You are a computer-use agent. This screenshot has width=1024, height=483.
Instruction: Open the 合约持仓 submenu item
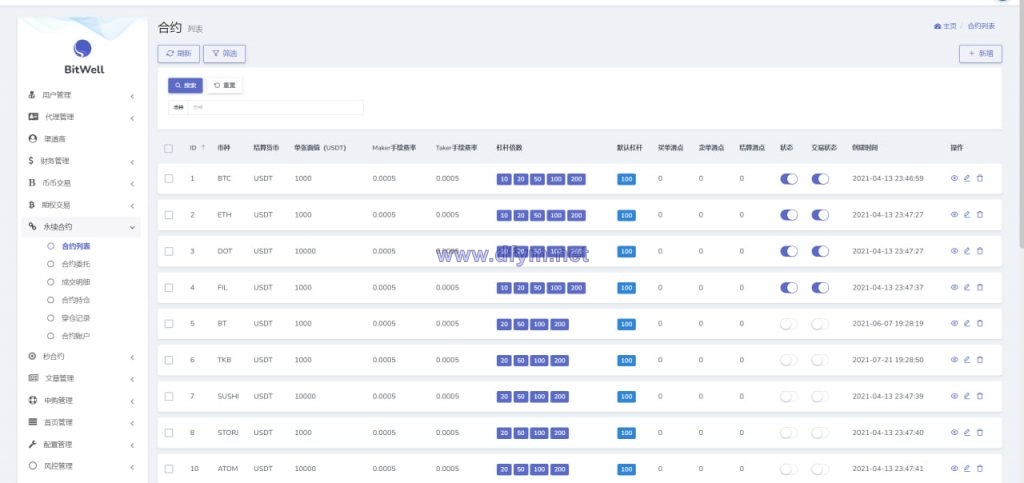[x=76, y=300]
